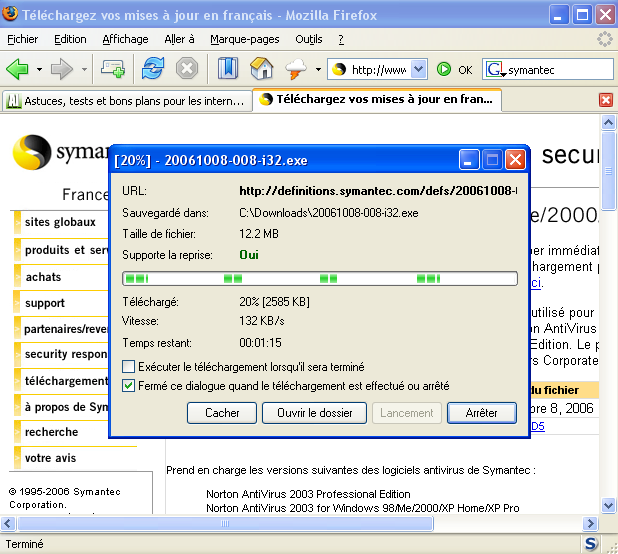Screen dimensions: 618x554
Task: Open the support navigation link
Action: [x=45, y=303]
